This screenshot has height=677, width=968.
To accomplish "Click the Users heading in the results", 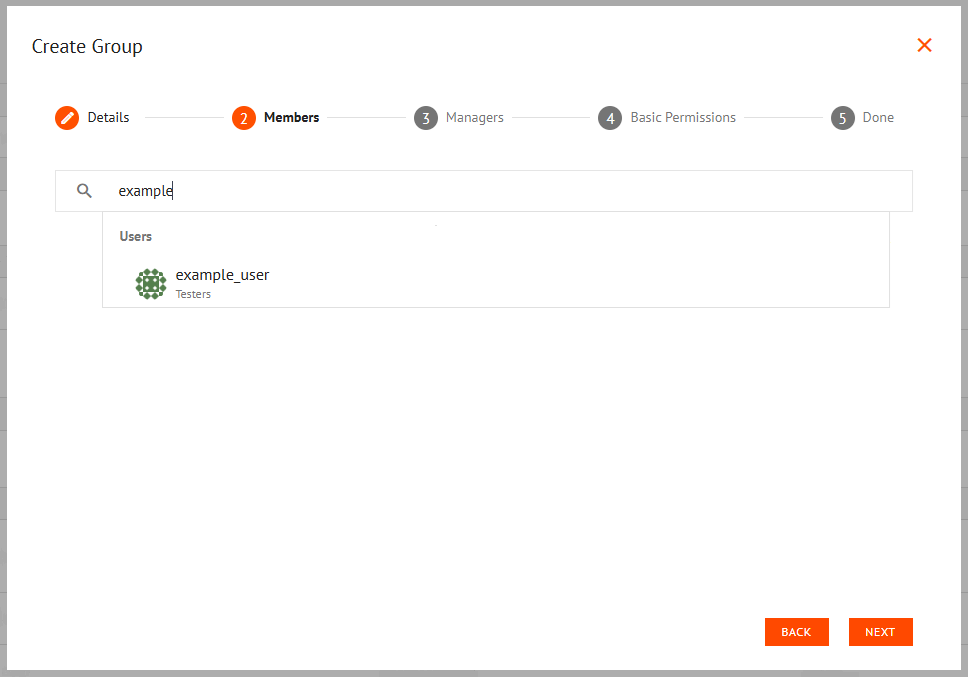I will pyautogui.click(x=135, y=236).
